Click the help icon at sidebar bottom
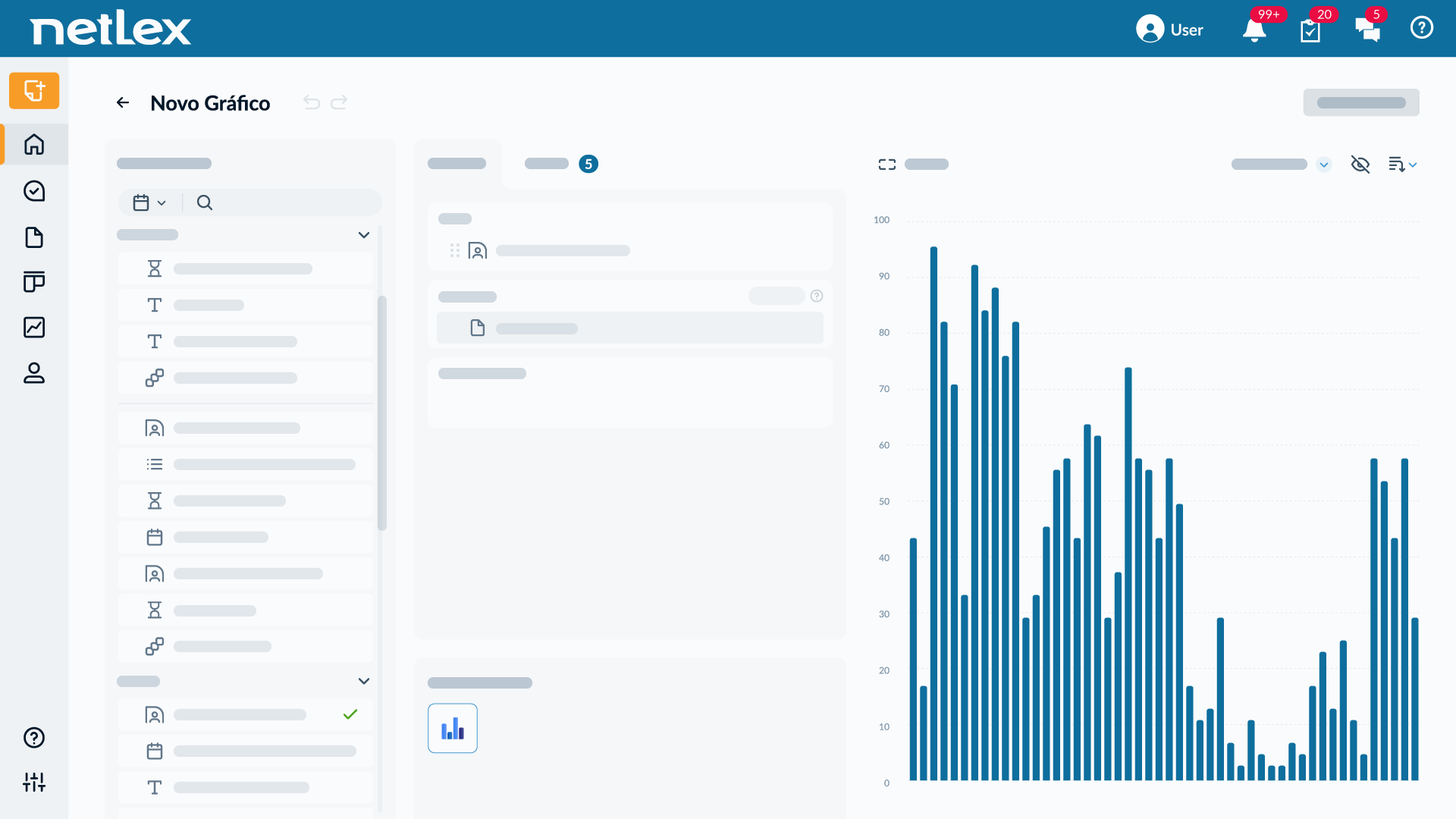The width and height of the screenshot is (1456, 819). (x=34, y=738)
